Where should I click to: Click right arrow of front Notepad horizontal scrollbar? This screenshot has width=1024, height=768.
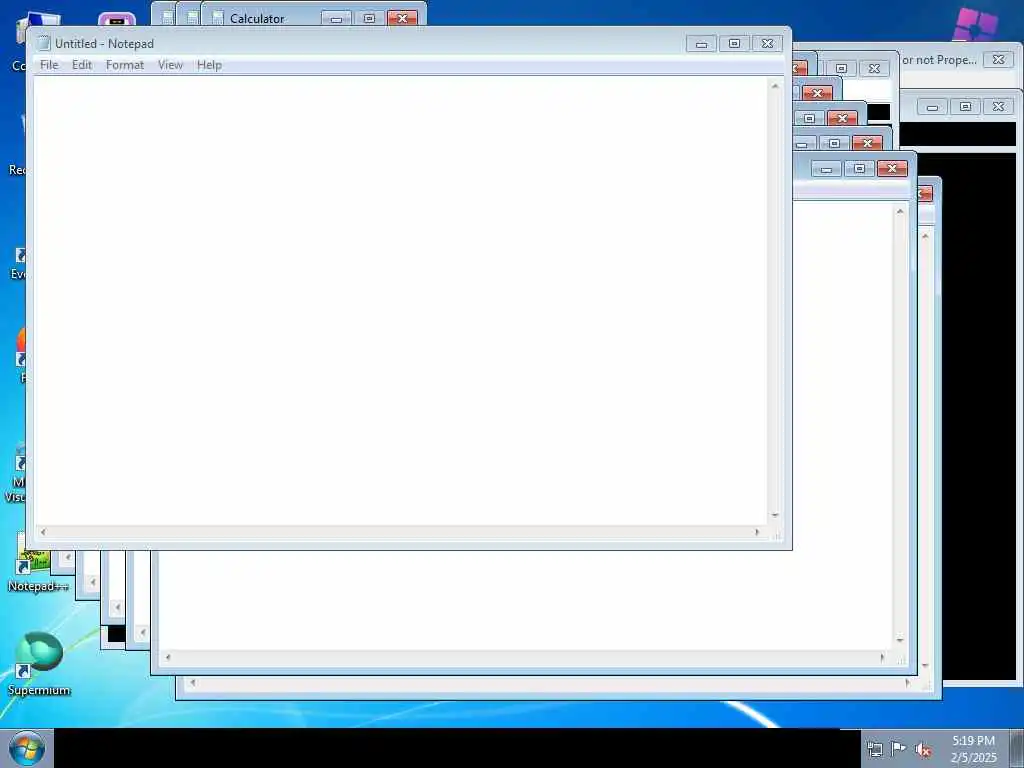(758, 532)
